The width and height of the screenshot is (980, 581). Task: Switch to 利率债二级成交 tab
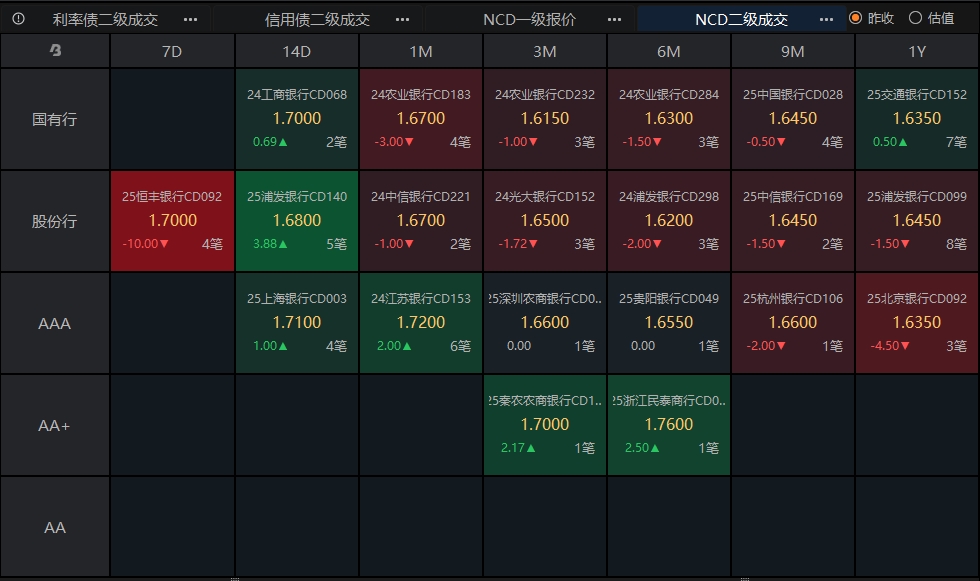[105, 19]
